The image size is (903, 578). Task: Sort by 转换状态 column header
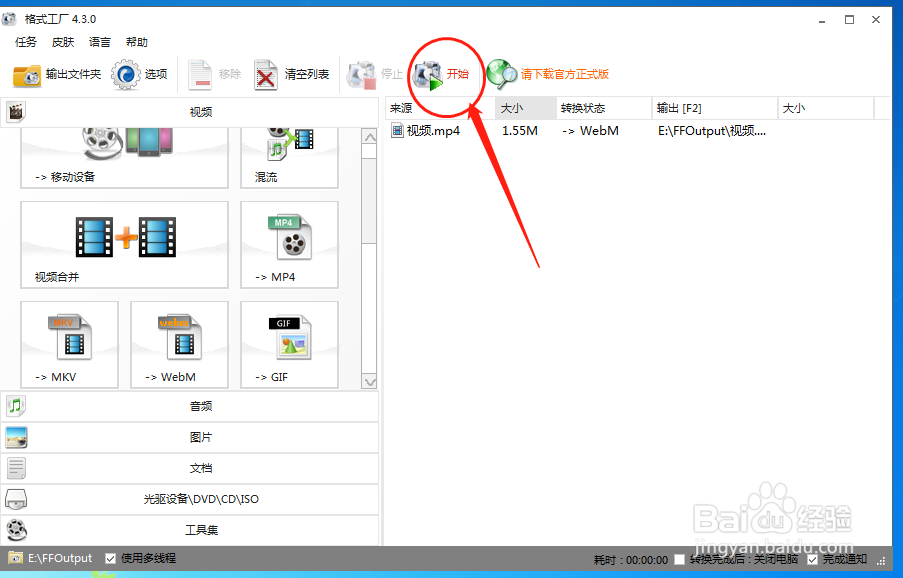click(604, 108)
